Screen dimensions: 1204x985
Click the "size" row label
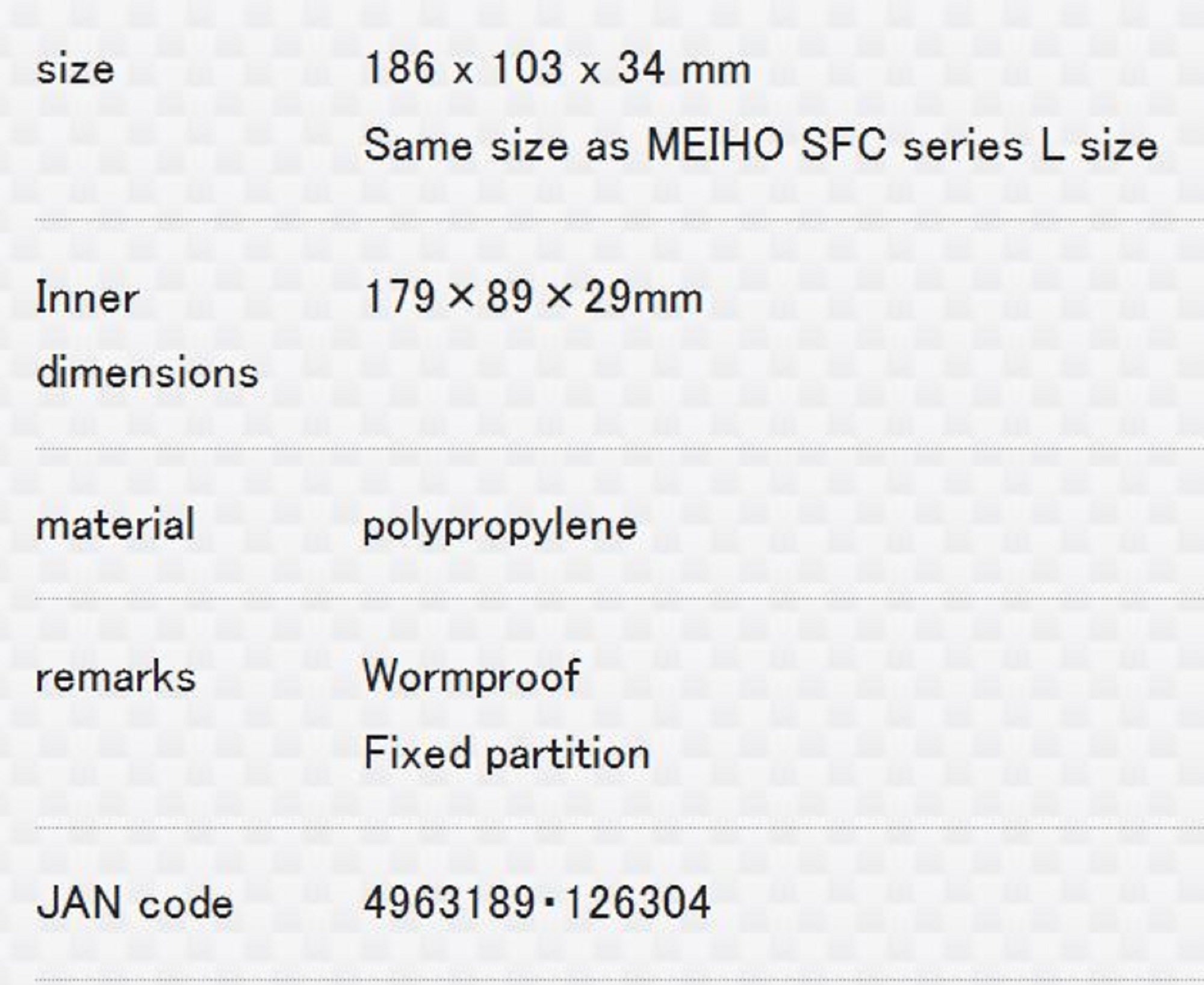(x=75, y=70)
